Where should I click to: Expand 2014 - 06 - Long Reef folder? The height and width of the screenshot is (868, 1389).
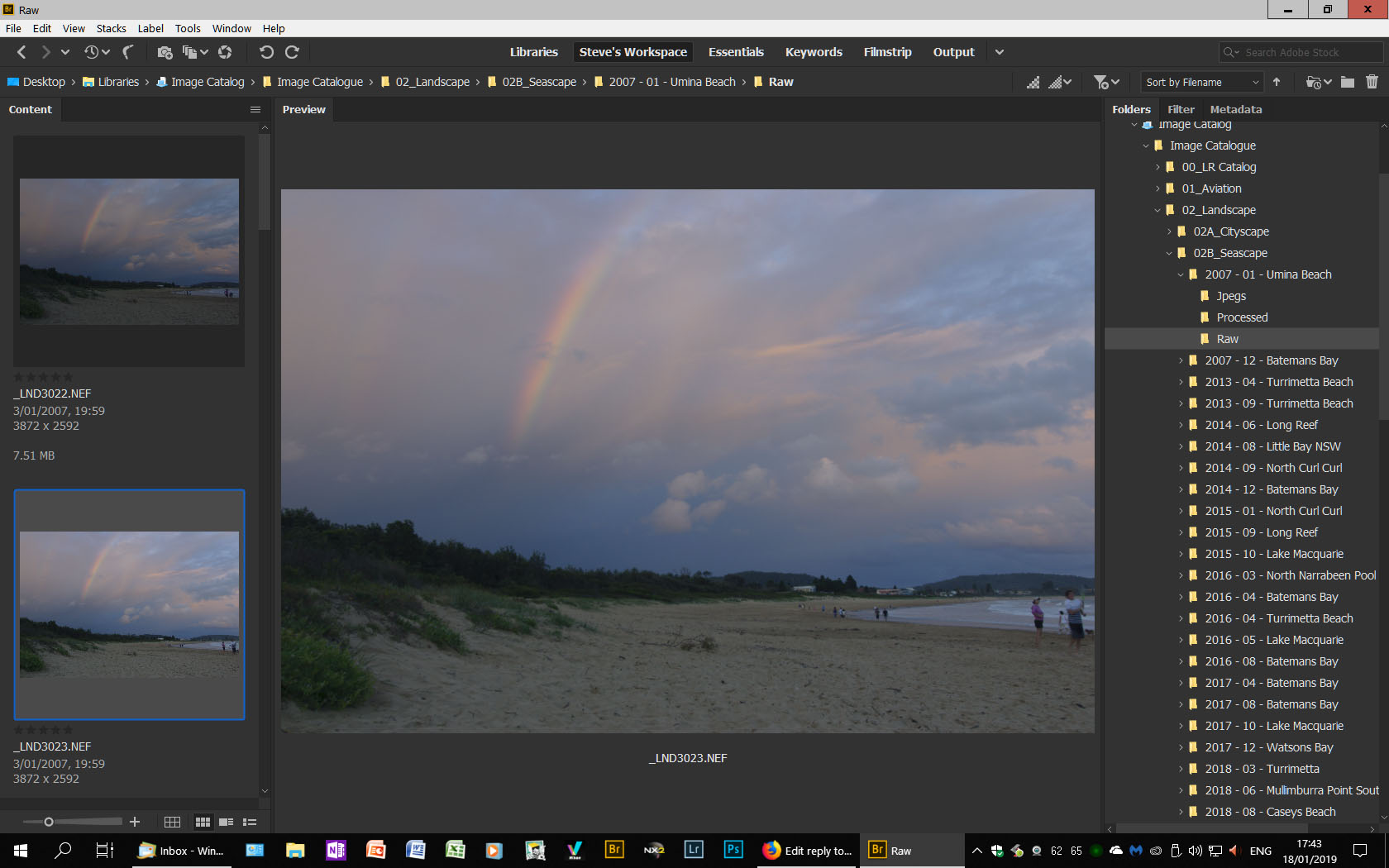click(1181, 425)
